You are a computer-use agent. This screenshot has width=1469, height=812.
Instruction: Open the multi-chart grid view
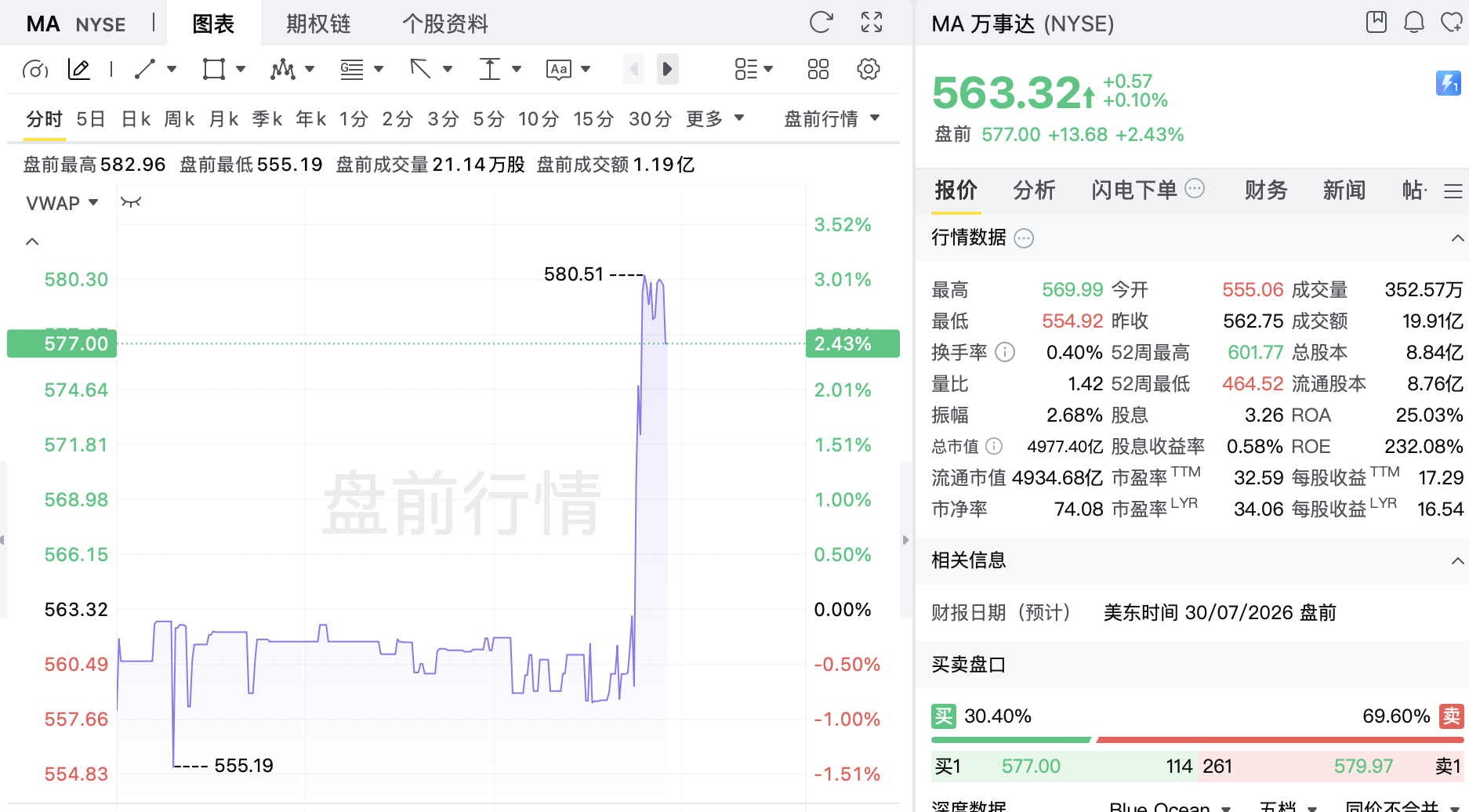[x=818, y=69]
